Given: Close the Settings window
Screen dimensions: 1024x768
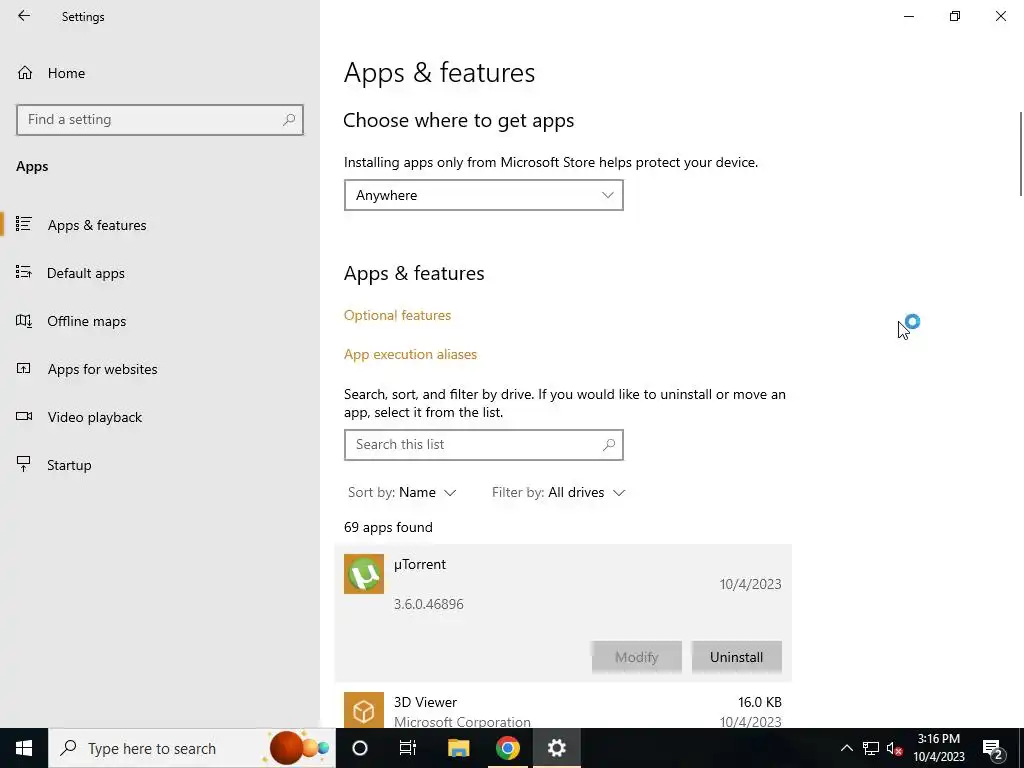Looking at the screenshot, I should click(x=1000, y=16).
